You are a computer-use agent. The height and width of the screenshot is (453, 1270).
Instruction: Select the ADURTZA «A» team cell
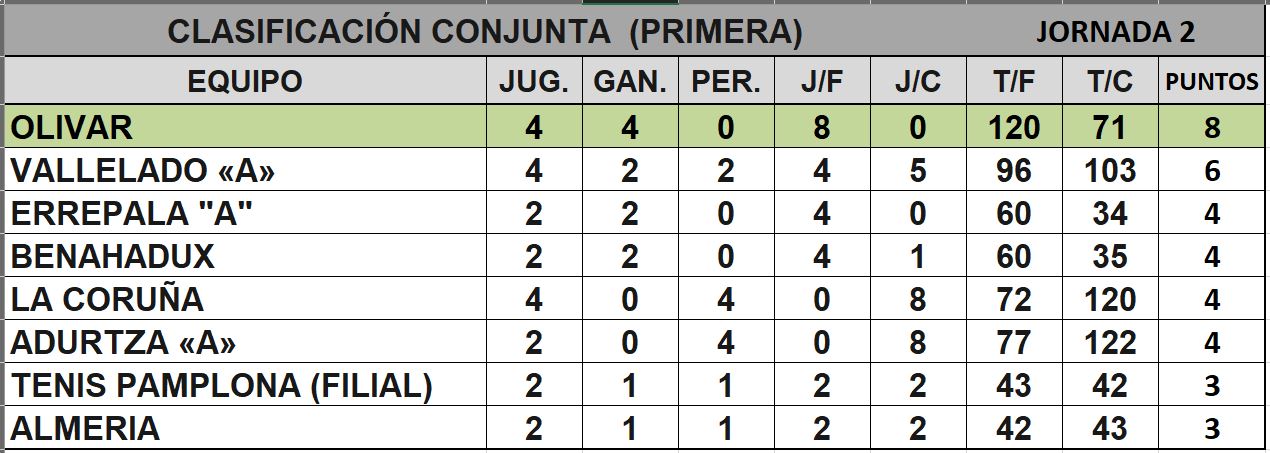(244, 343)
